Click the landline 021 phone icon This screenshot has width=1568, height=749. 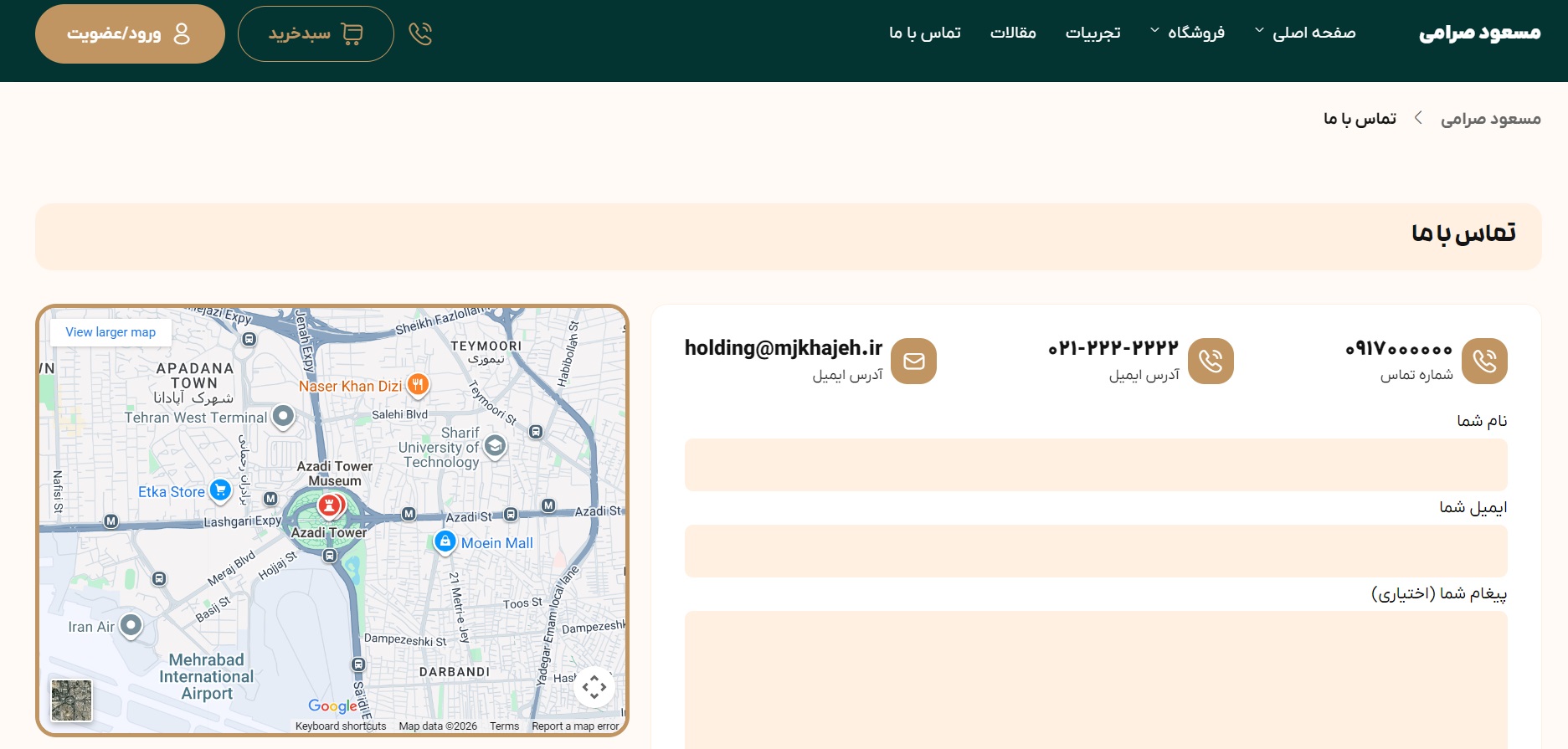click(x=1210, y=361)
